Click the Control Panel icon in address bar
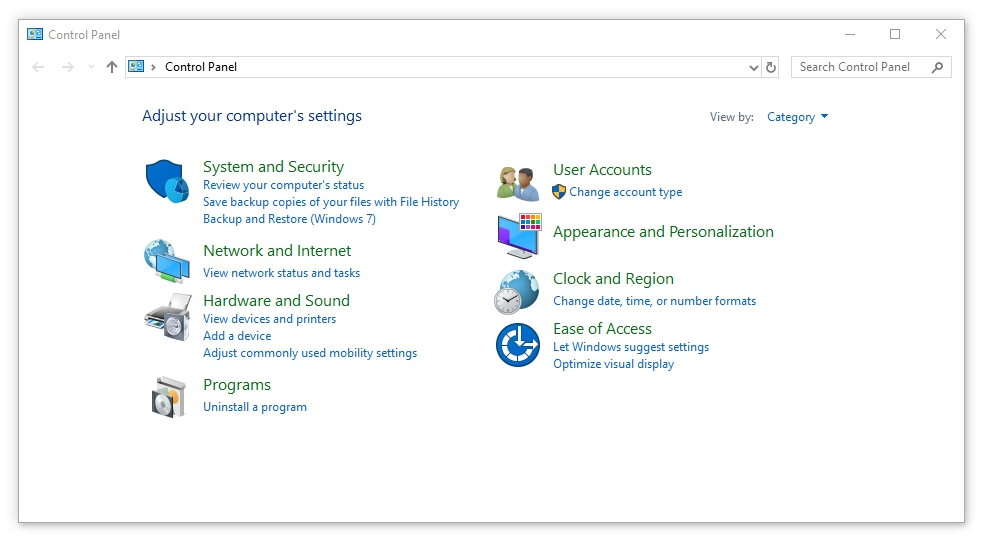The height and width of the screenshot is (543, 984). pyautogui.click(x=136, y=67)
